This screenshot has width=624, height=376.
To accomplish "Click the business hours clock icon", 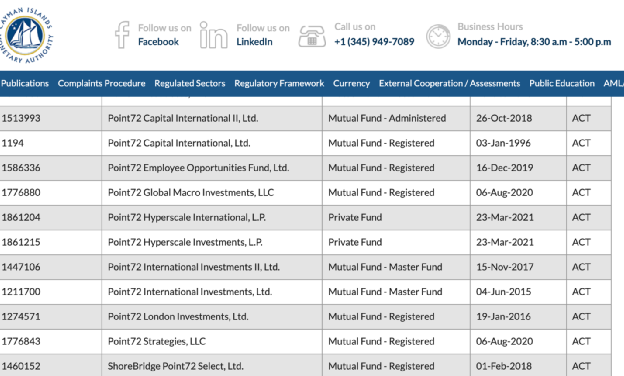I will coord(438,36).
